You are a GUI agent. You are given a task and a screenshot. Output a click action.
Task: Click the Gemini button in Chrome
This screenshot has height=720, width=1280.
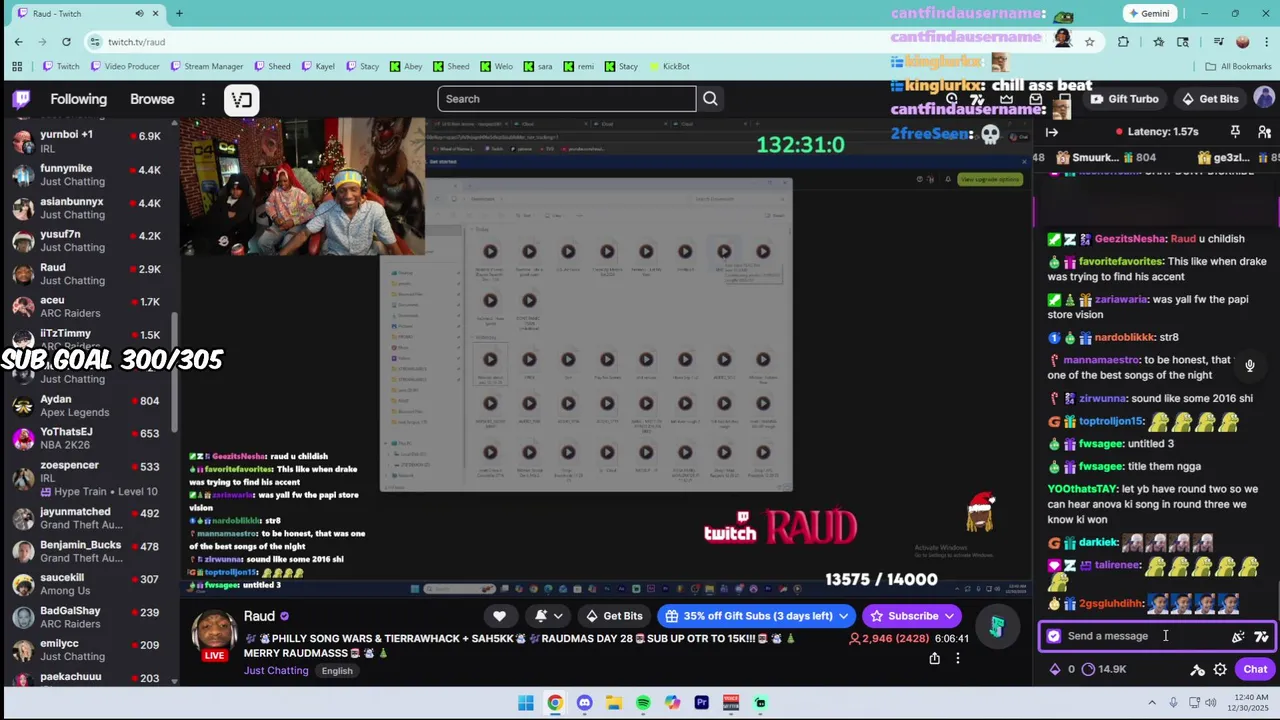(1148, 13)
